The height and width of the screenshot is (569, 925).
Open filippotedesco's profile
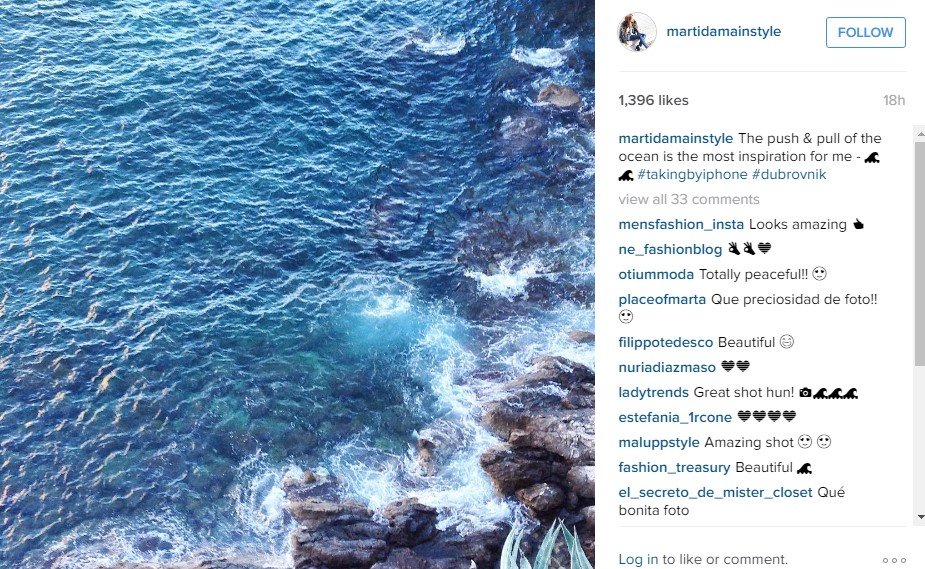coord(665,343)
